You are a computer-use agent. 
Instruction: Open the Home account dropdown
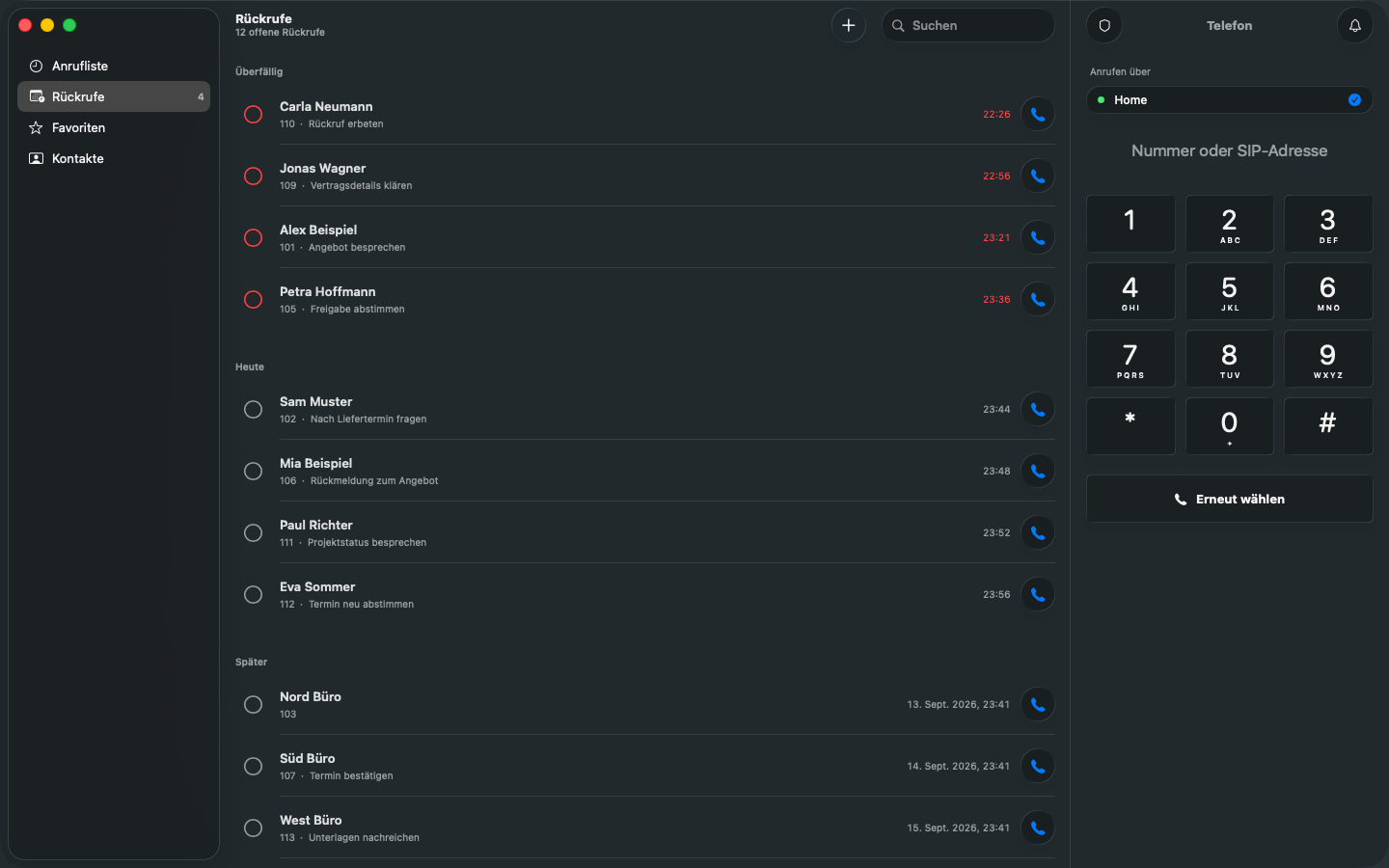[x=1230, y=99]
